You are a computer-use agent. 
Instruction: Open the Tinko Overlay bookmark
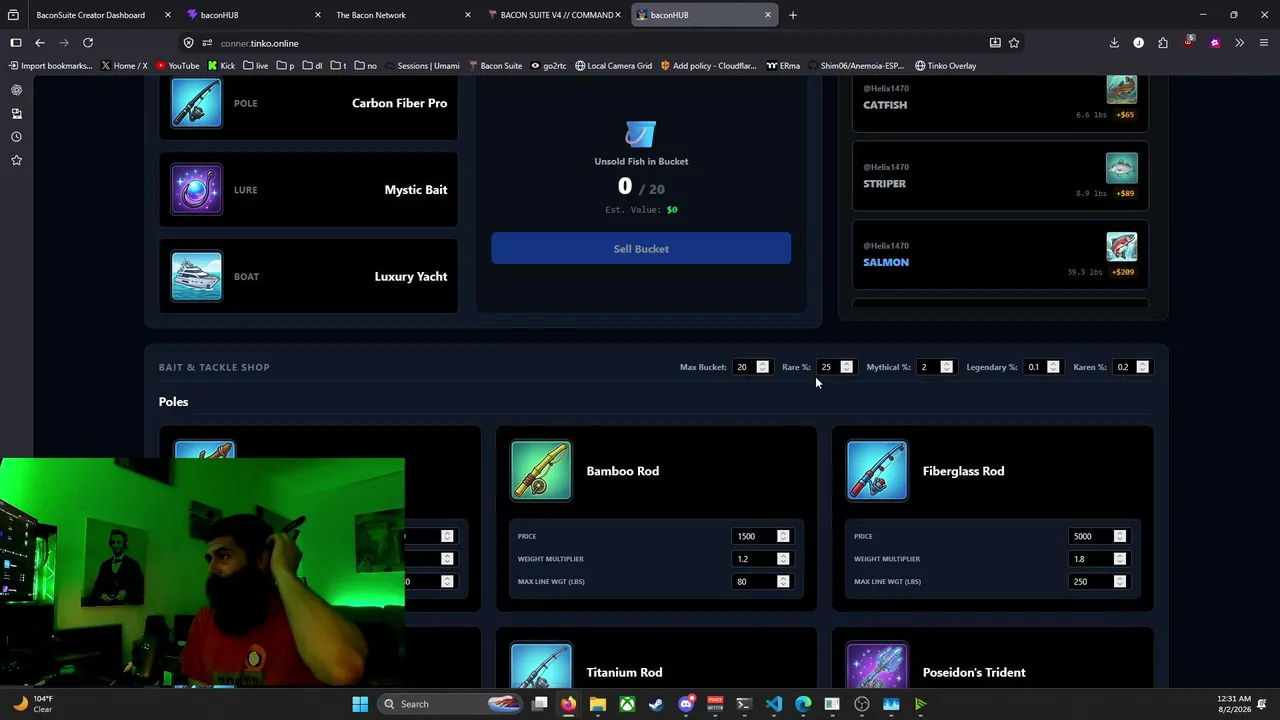945,66
